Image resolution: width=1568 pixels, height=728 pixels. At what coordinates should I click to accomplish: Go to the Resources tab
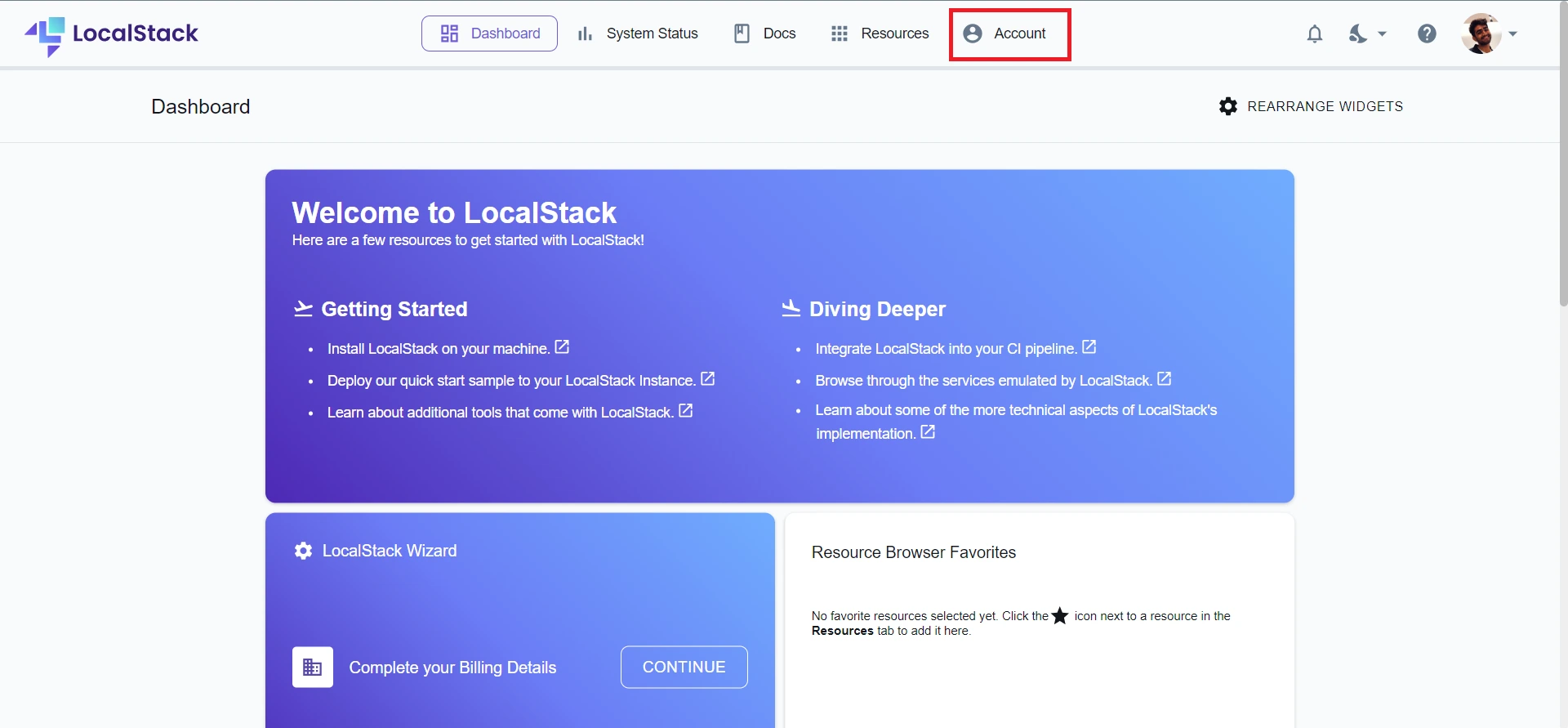click(880, 33)
